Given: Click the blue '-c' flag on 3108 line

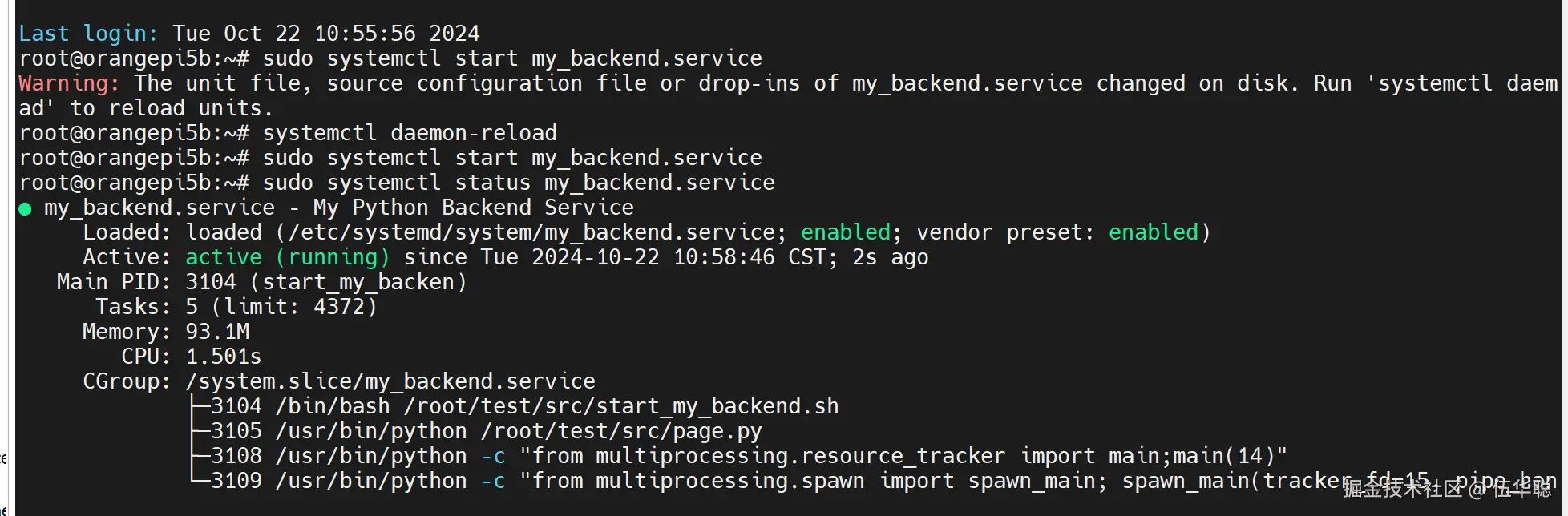Looking at the screenshot, I should pyautogui.click(x=493, y=456).
